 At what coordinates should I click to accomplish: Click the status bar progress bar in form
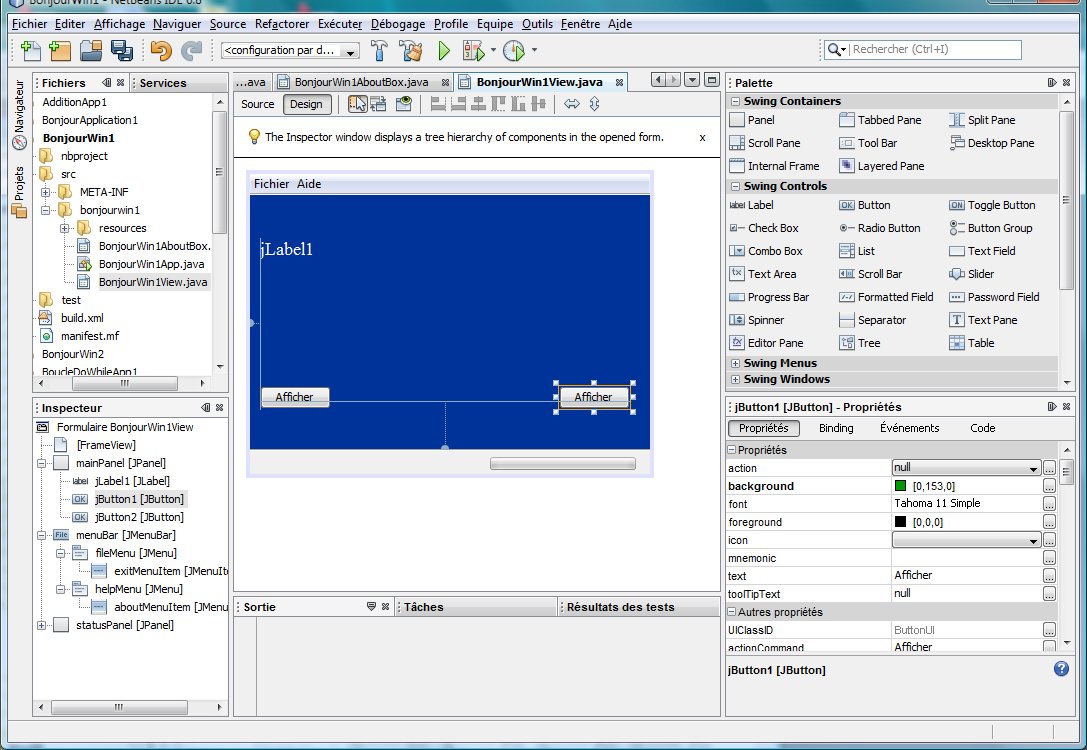point(562,463)
